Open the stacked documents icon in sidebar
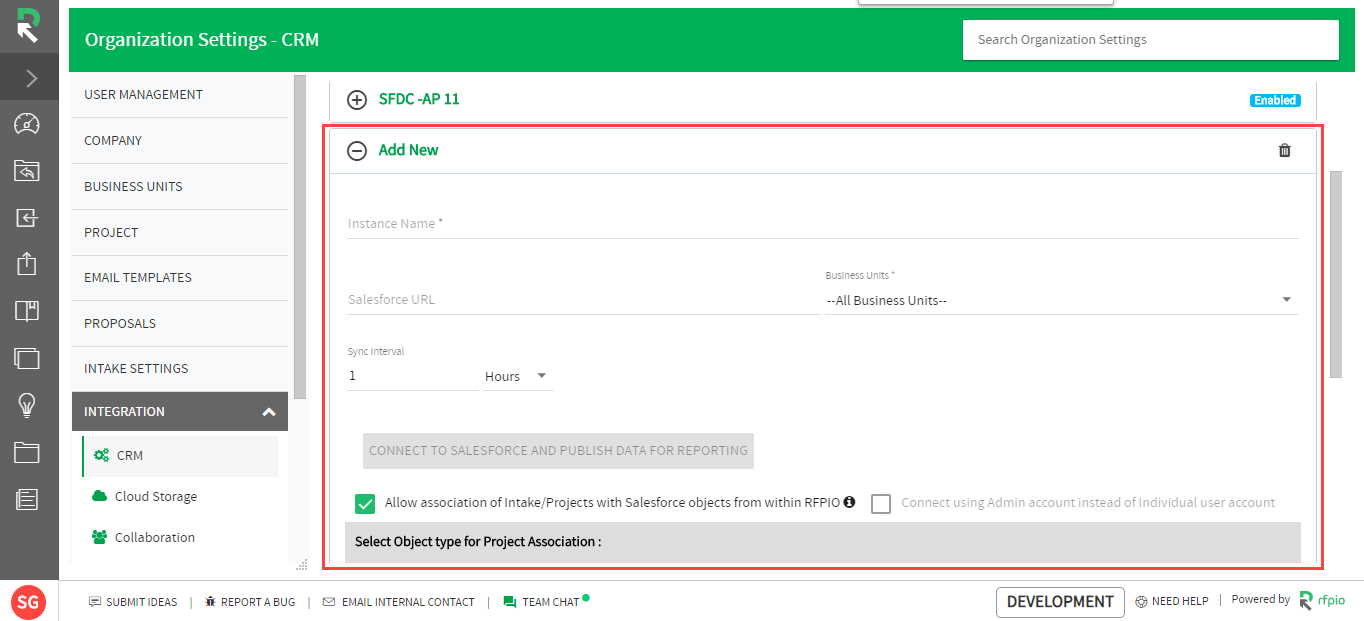The image size is (1364, 621). pyautogui.click(x=27, y=358)
